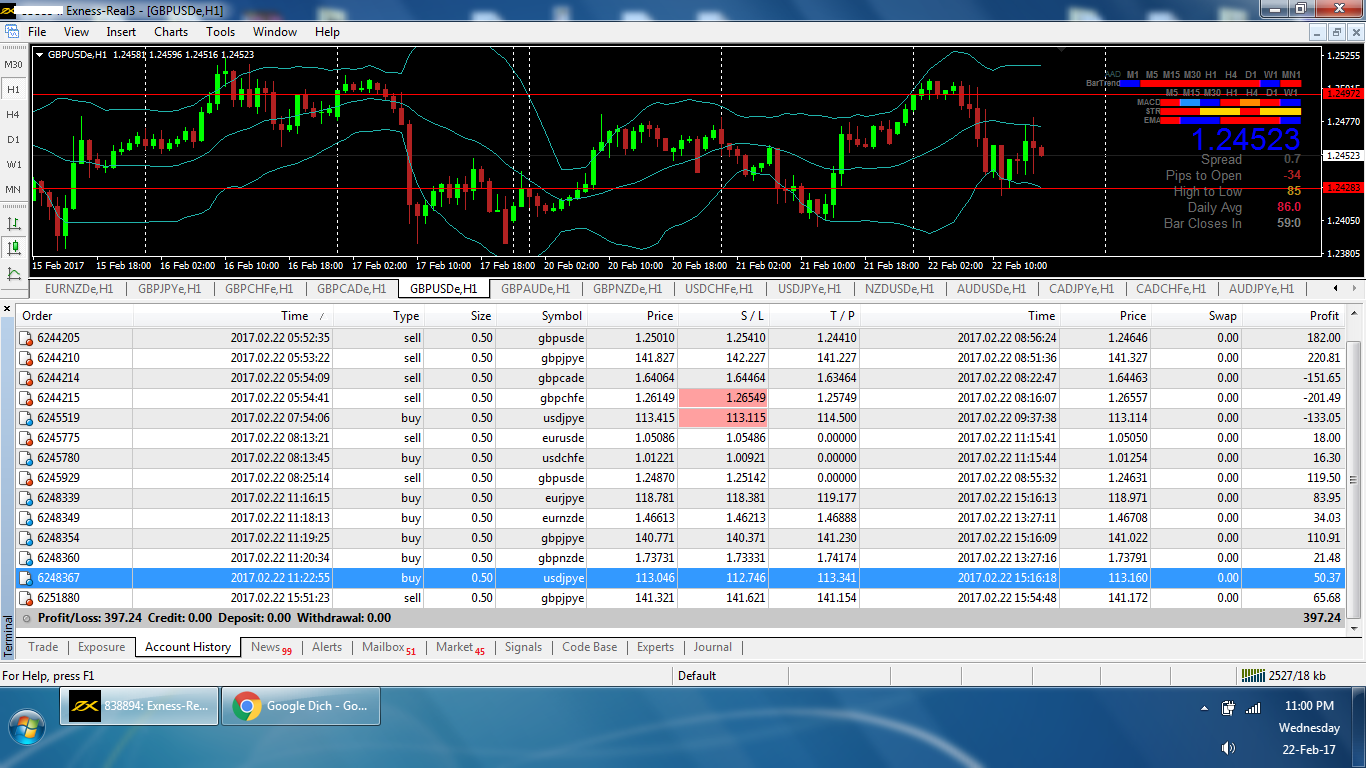The height and width of the screenshot is (768, 1366).
Task: Toggle the H4 timeframe button
Action: [13, 115]
